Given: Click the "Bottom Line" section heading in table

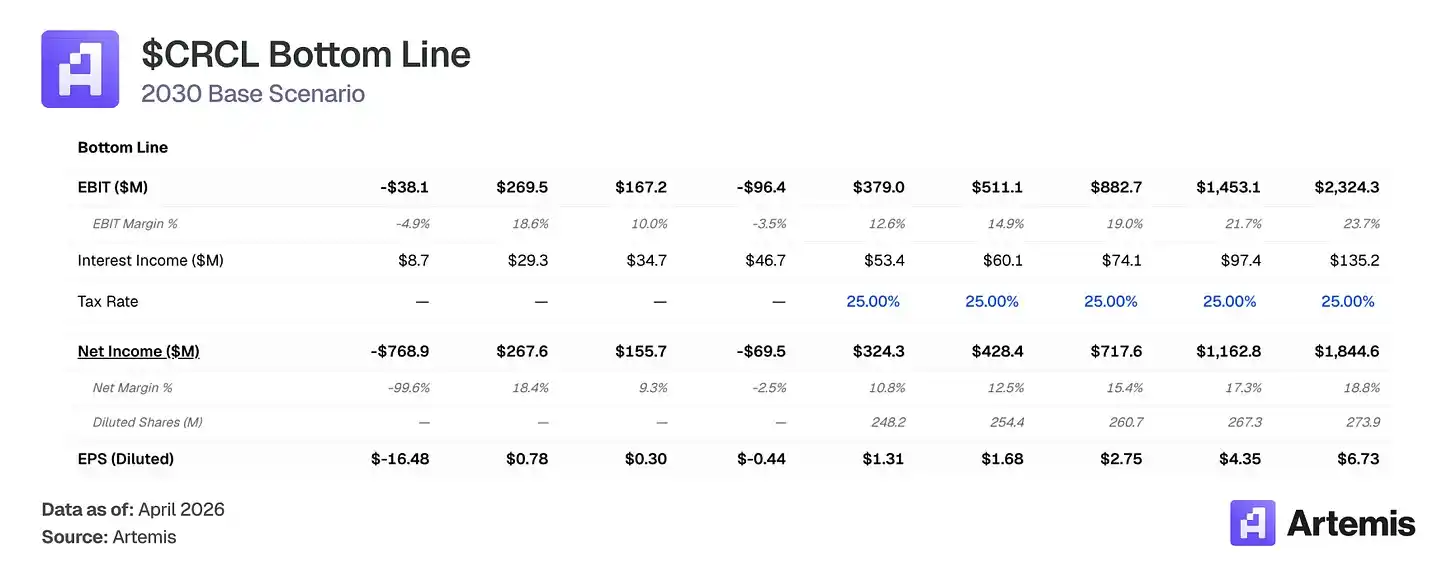Looking at the screenshot, I should point(123,147).
